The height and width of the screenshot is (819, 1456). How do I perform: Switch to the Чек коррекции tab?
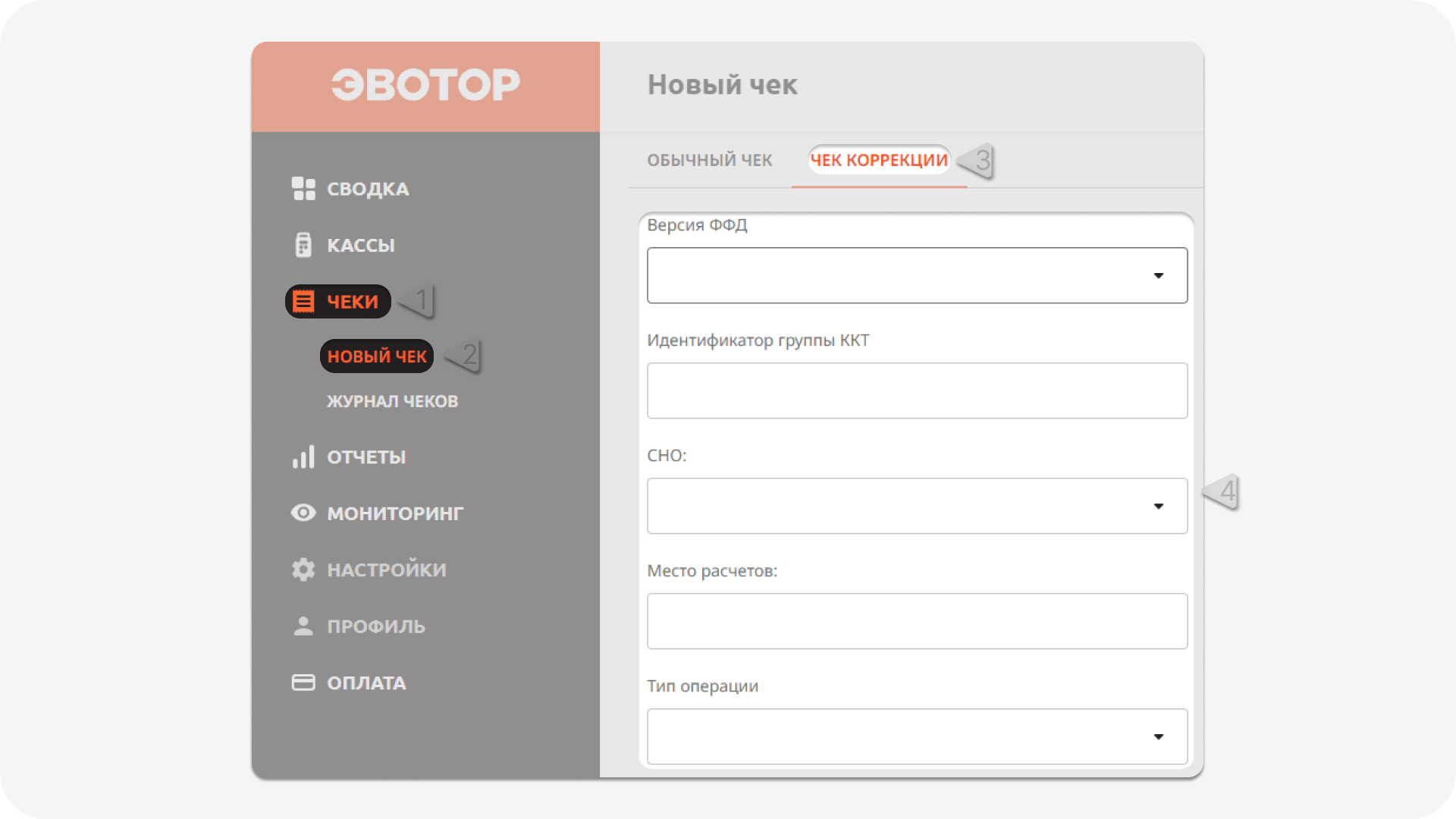coord(877,160)
